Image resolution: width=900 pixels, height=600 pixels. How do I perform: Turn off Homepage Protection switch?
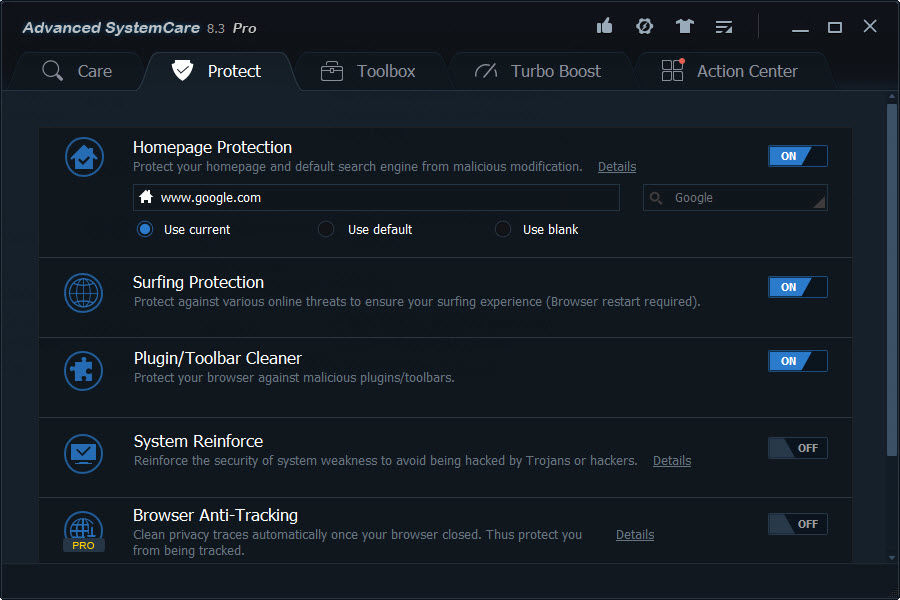(x=798, y=156)
